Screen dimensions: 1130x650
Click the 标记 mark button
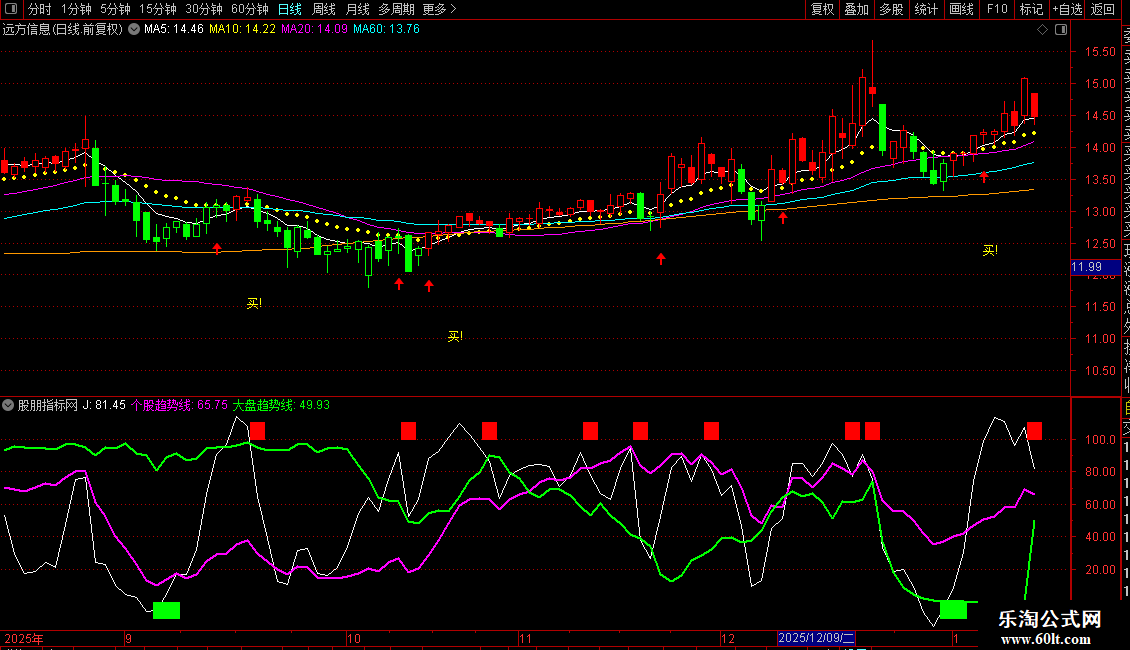pos(1031,9)
